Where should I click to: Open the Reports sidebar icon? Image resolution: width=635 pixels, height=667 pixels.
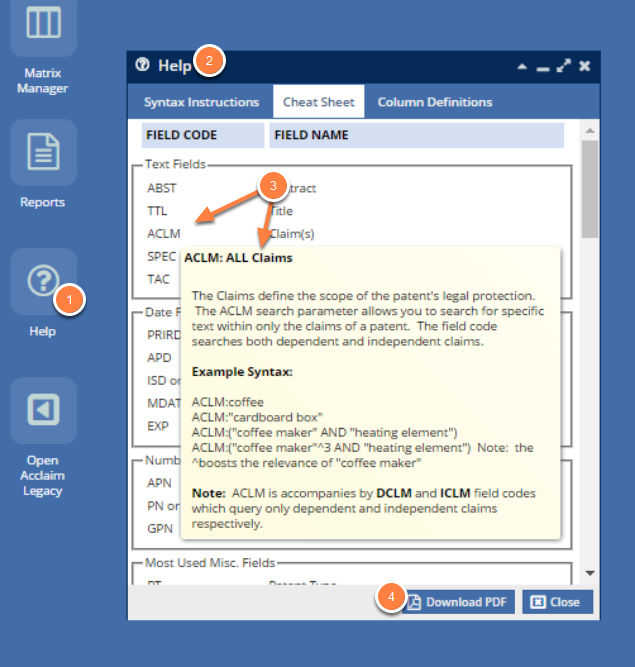43,152
